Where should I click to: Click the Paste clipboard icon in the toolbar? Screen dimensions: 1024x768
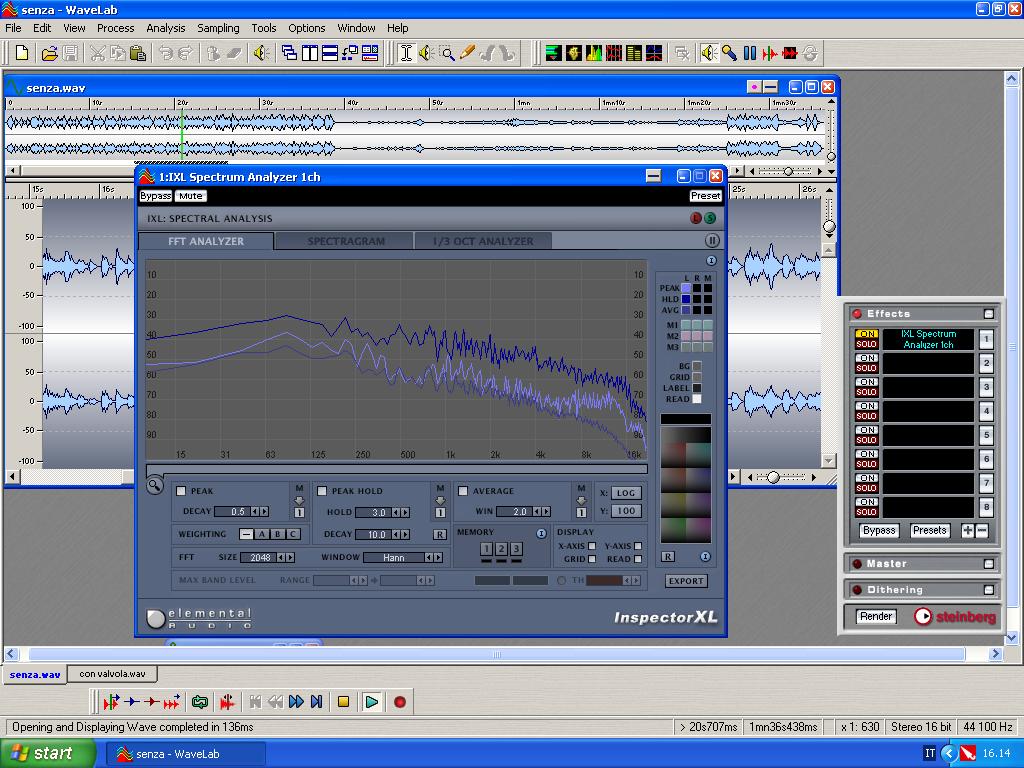[x=137, y=53]
